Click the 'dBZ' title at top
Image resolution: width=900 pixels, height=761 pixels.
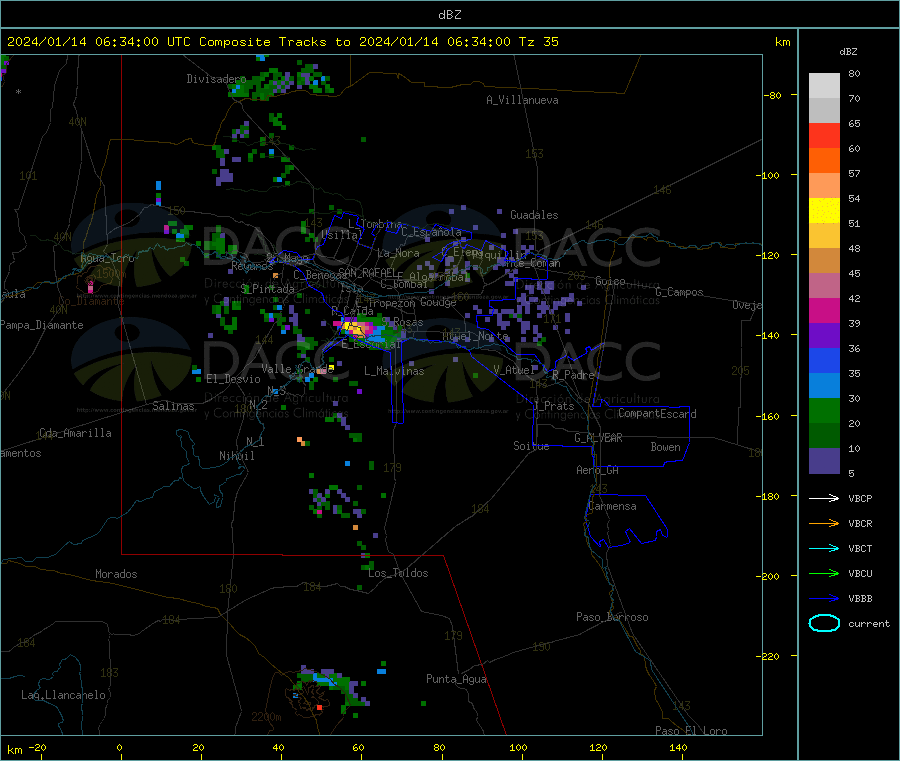[449, 15]
